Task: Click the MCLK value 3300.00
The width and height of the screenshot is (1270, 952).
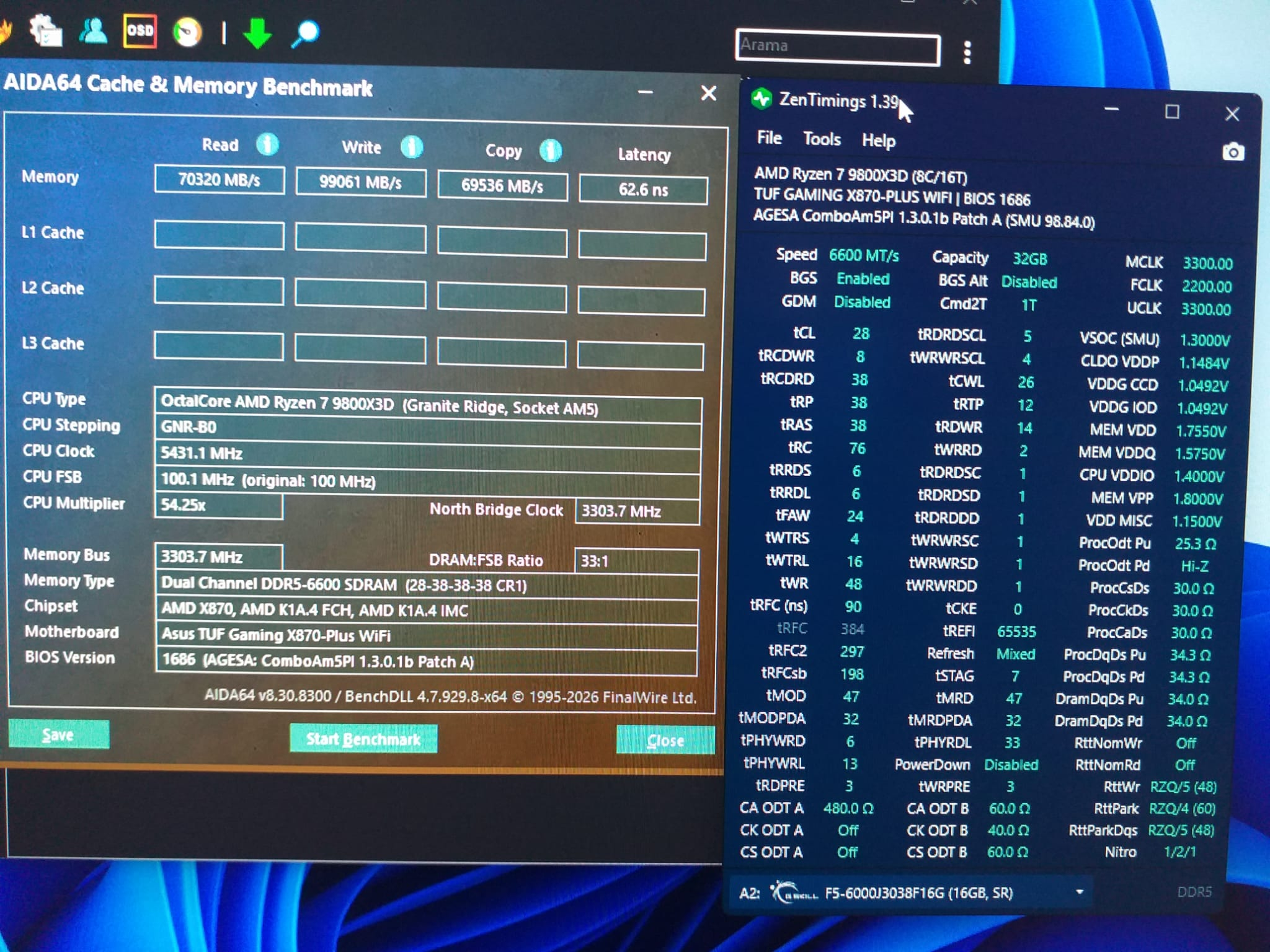Action: click(x=1207, y=263)
